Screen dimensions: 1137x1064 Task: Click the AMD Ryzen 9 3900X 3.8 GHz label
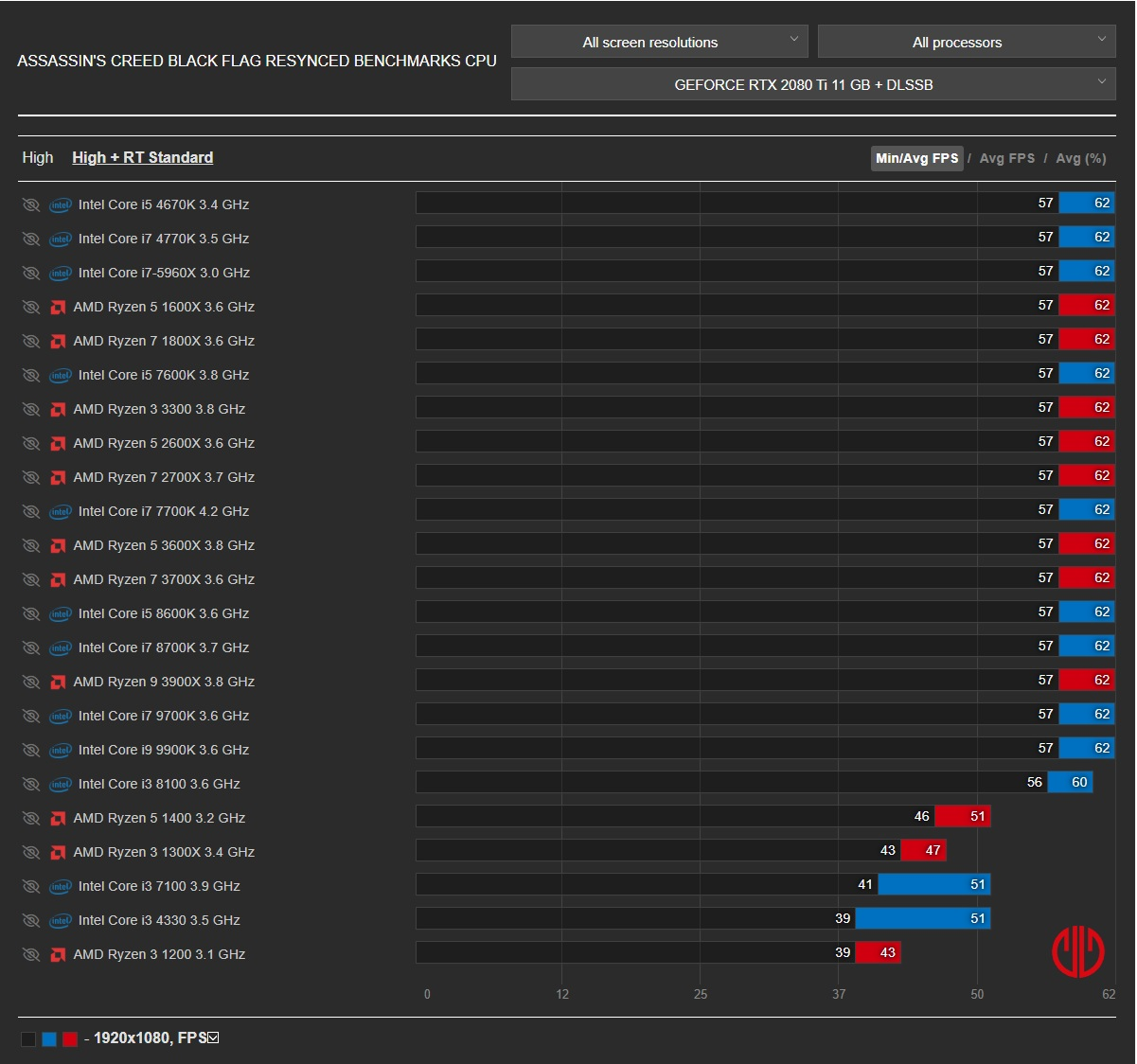pyautogui.click(x=164, y=682)
